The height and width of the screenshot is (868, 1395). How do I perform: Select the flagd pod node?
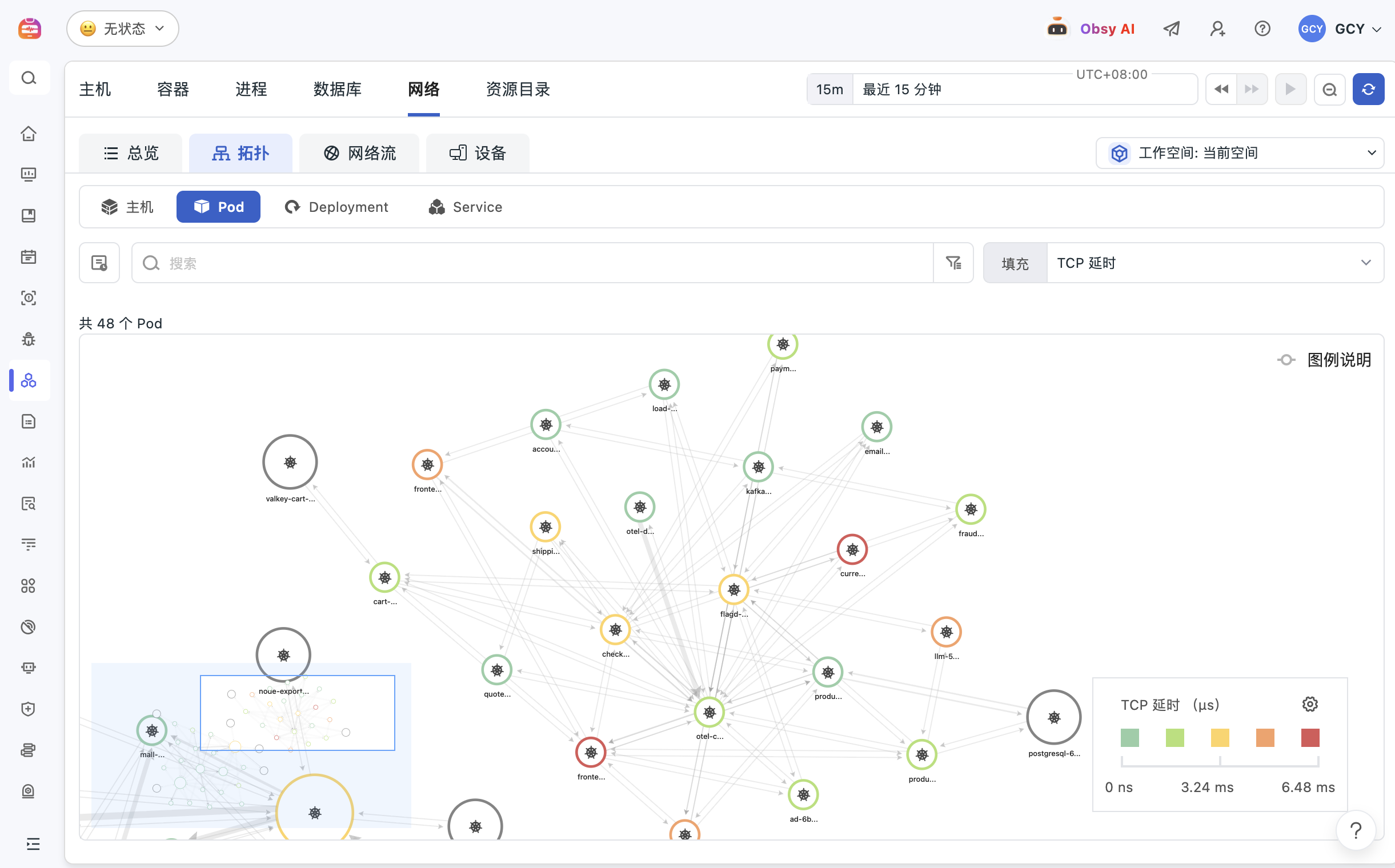coord(733,589)
